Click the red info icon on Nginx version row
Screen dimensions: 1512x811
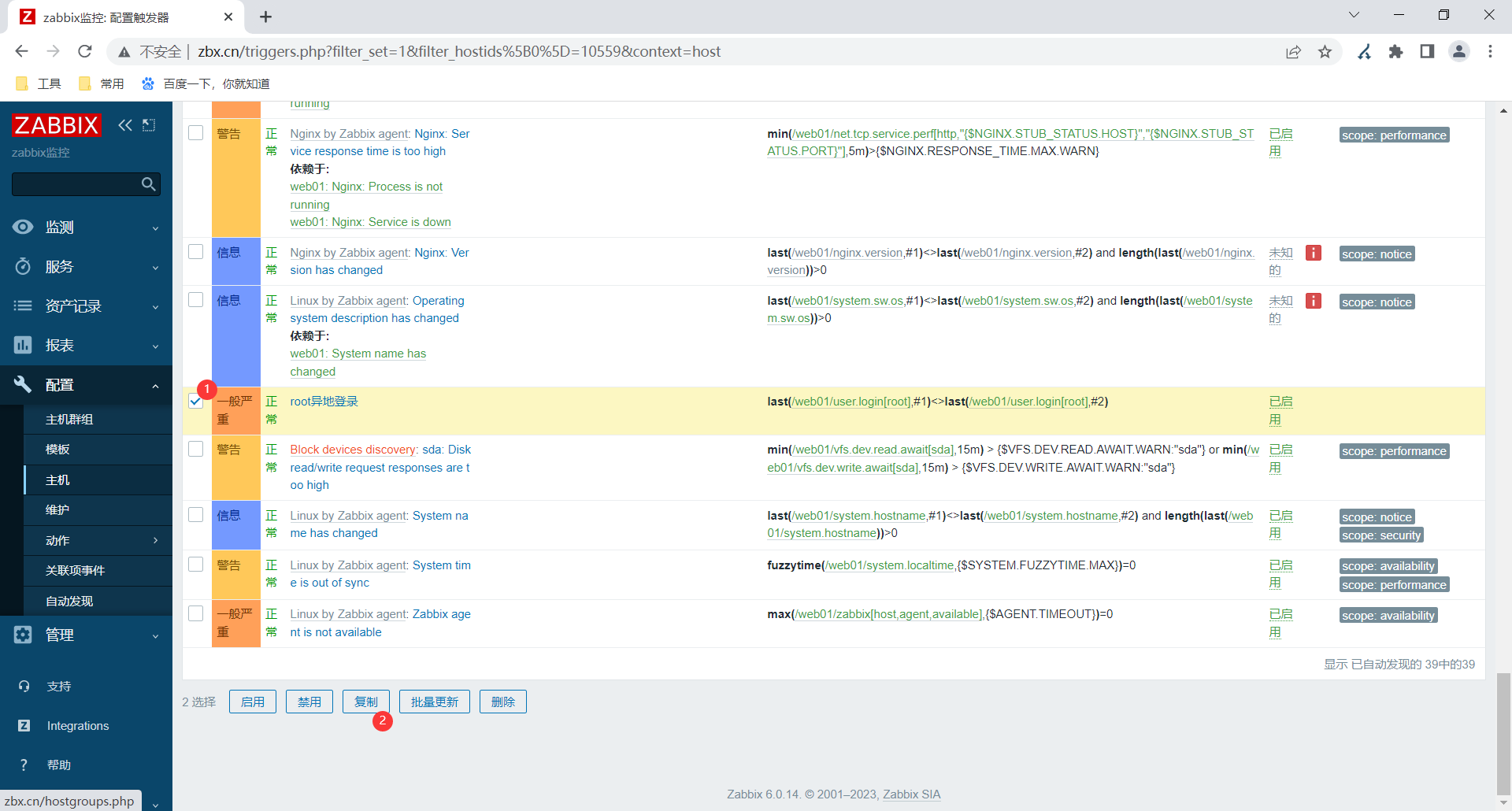(1314, 253)
